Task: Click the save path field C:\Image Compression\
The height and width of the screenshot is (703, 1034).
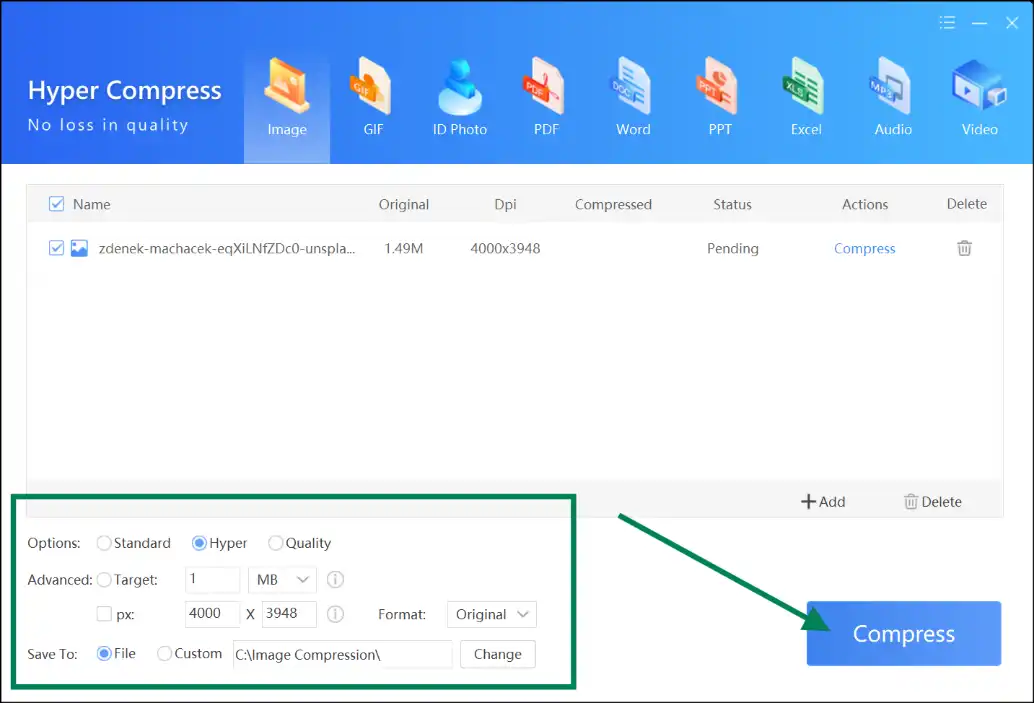Action: (x=342, y=654)
